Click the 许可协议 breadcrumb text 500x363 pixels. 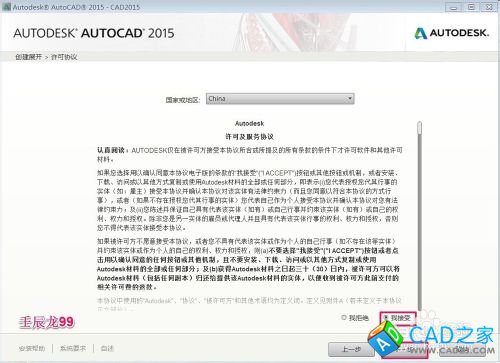[x=64, y=57]
